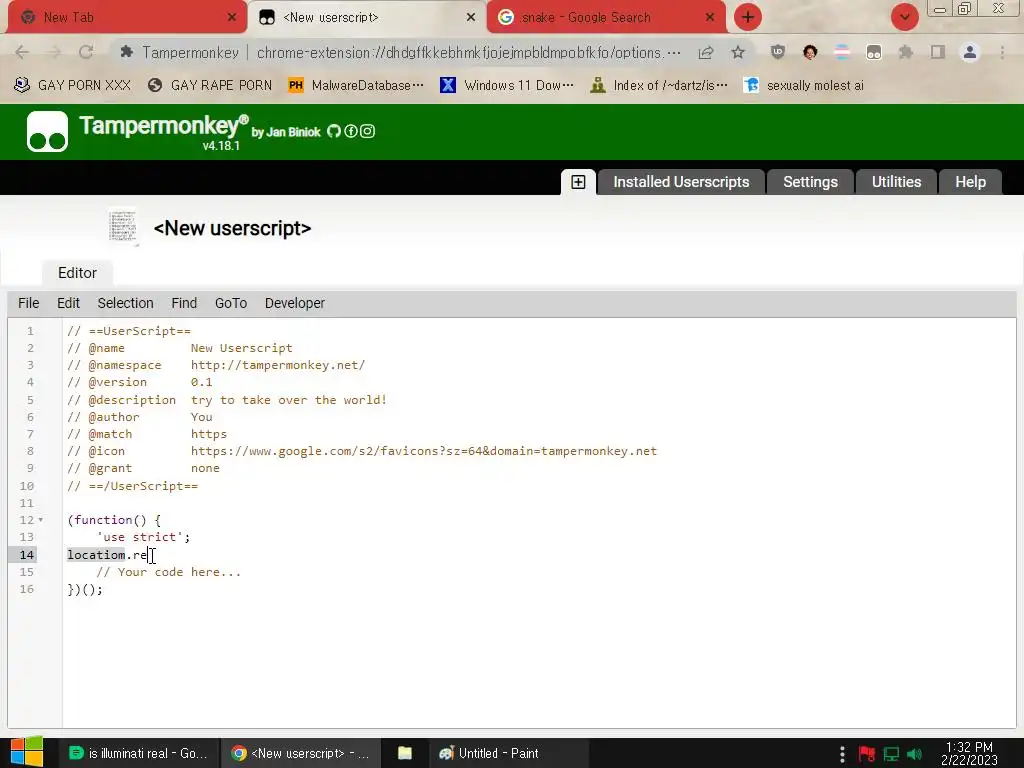Viewport: 1024px width, 768px height.
Task: Open the MalwareDatabase bookmark
Action: 356,86
